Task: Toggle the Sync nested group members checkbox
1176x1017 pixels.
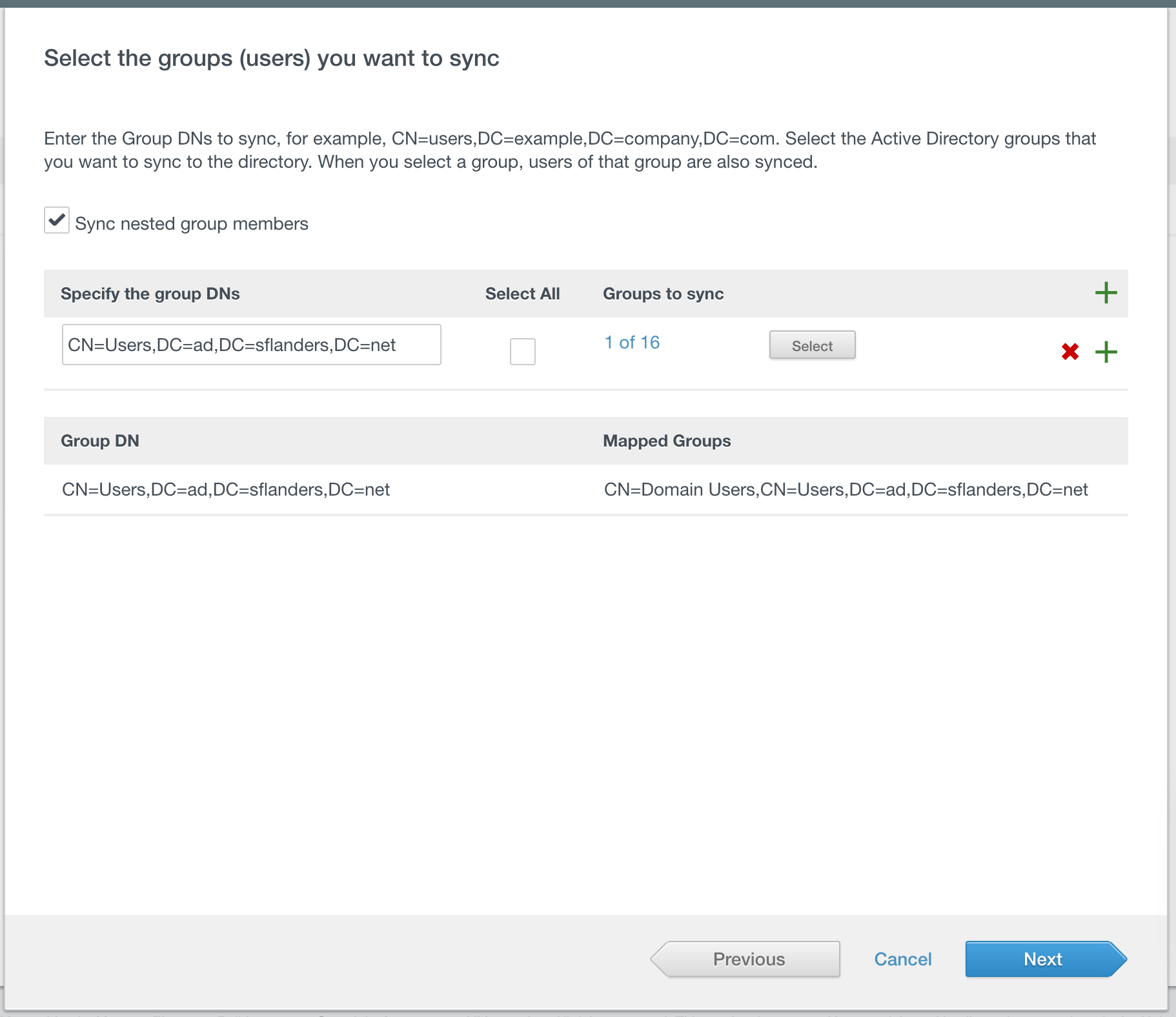Action: coord(57,221)
